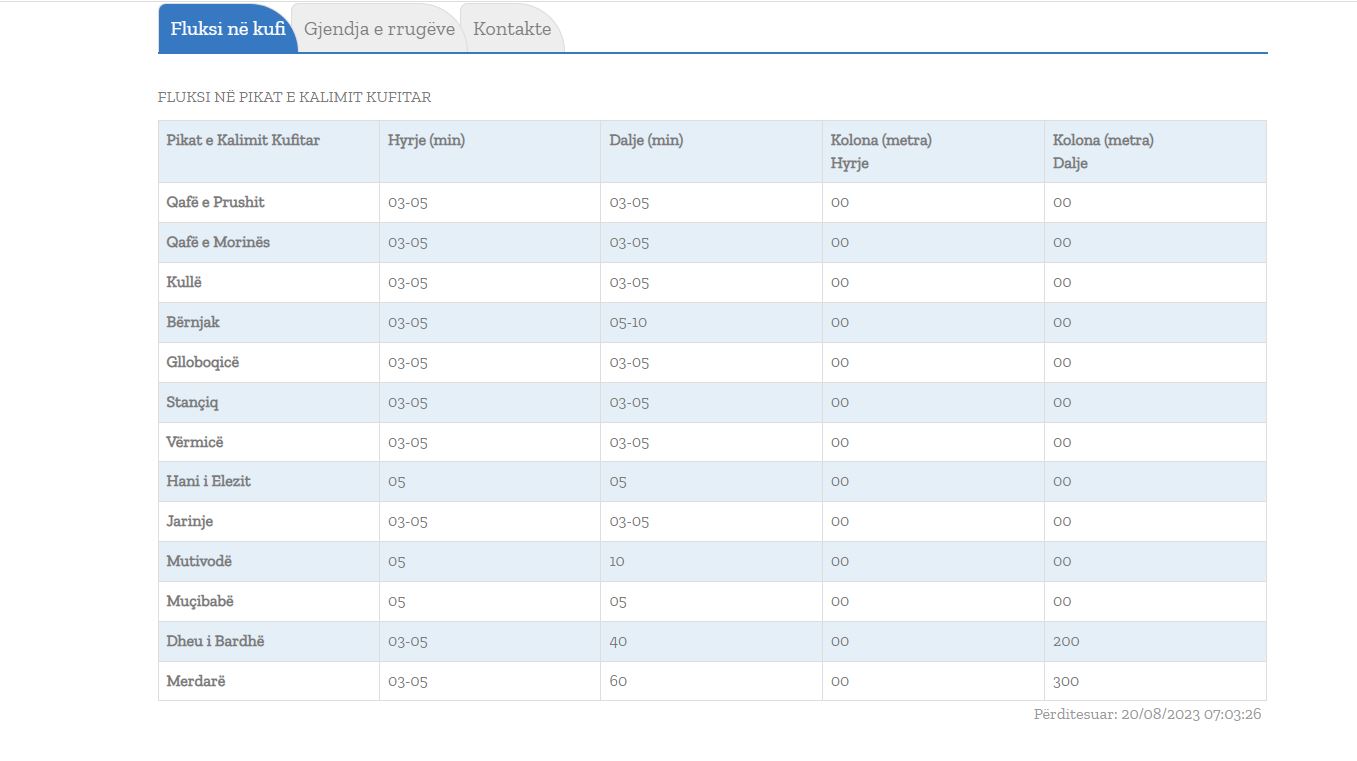Select the Jarinje row name

(190, 521)
